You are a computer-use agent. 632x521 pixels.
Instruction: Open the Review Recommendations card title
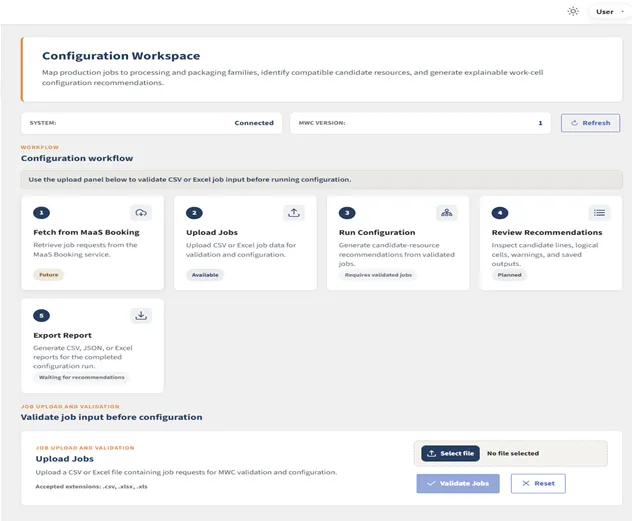click(547, 232)
